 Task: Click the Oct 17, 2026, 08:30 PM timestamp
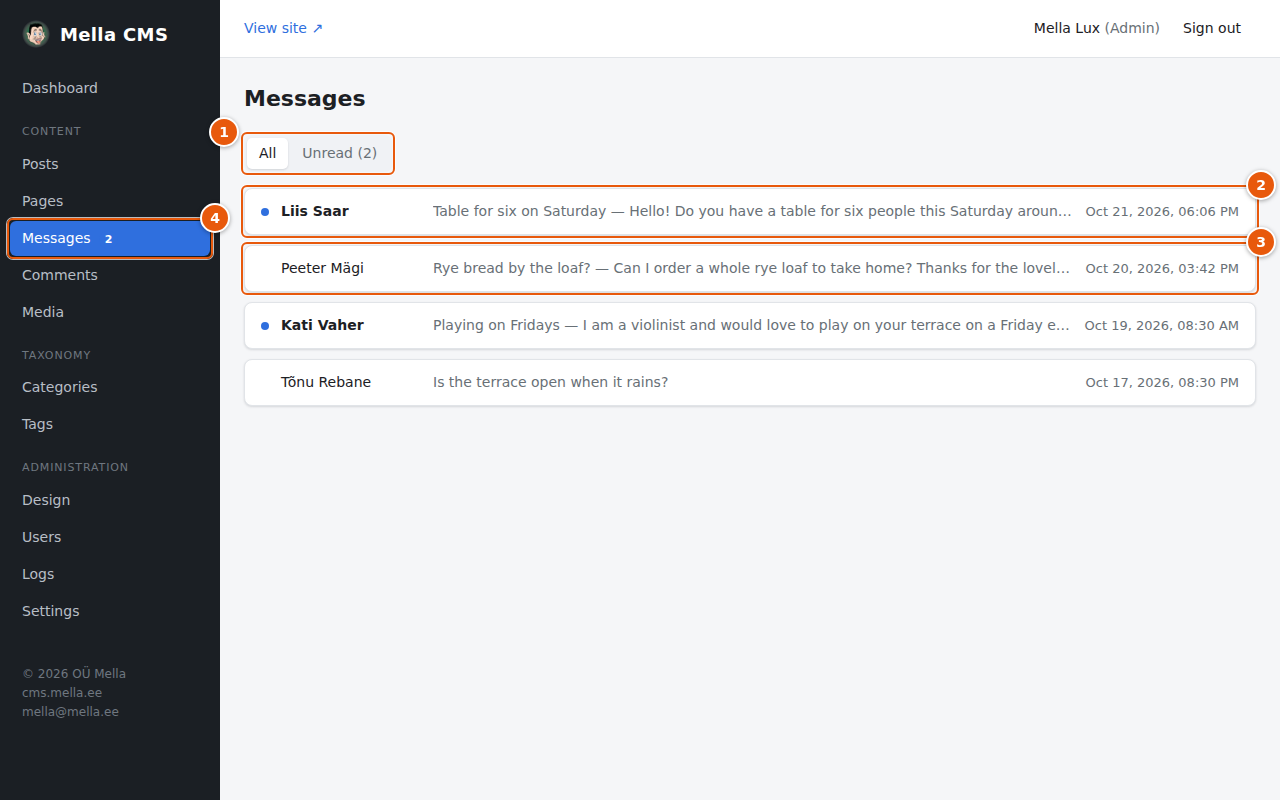tap(1162, 383)
